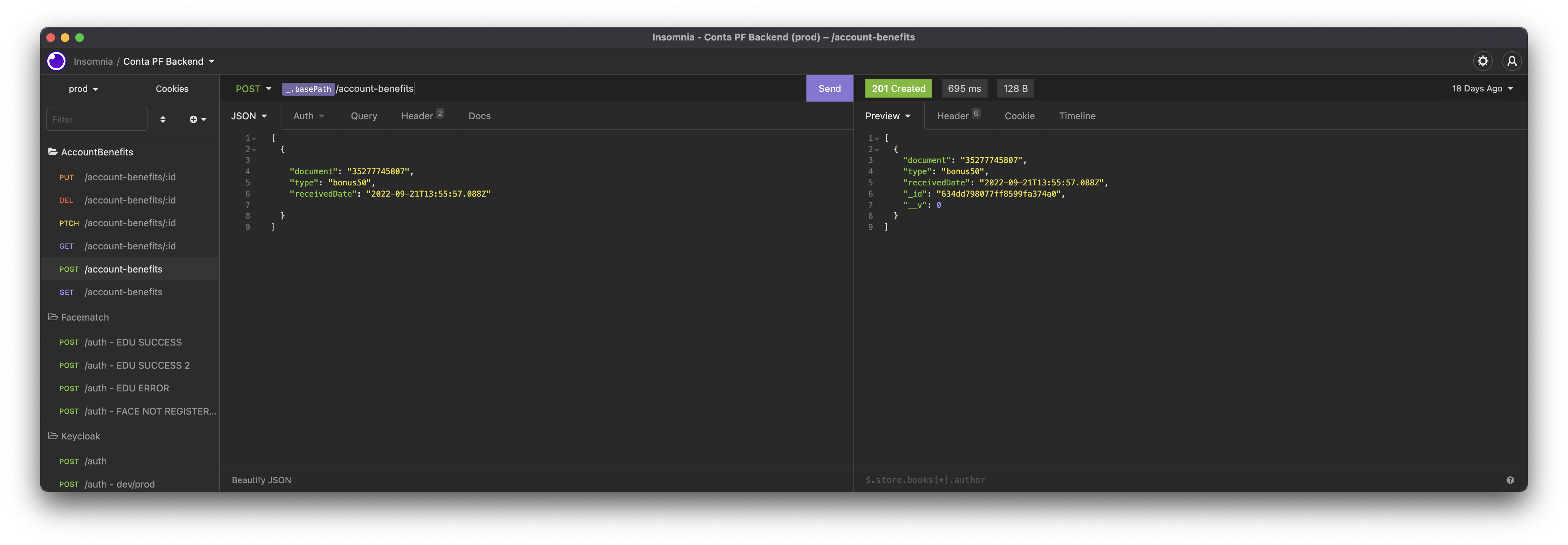
Task: Click the sidebar Filter input field
Action: point(96,119)
